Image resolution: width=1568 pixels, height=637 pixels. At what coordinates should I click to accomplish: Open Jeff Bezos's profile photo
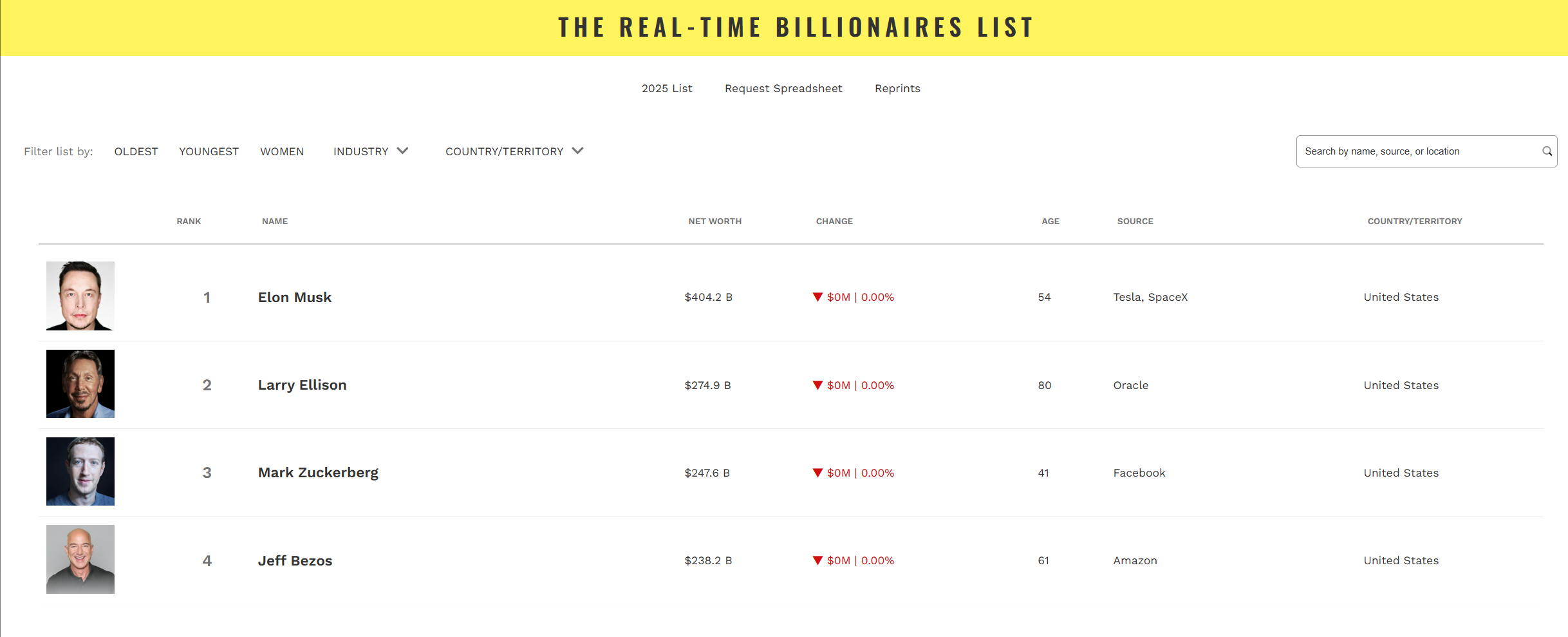(80, 559)
